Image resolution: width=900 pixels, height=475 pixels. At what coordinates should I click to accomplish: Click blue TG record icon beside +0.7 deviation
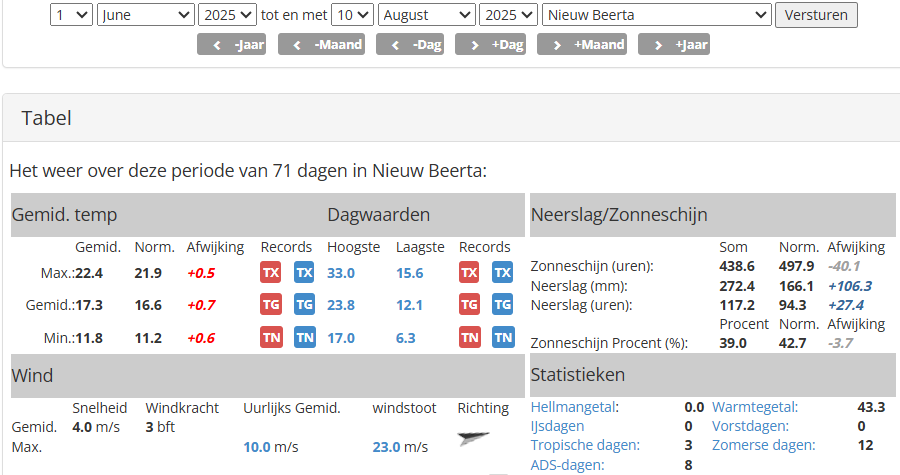coord(304,305)
